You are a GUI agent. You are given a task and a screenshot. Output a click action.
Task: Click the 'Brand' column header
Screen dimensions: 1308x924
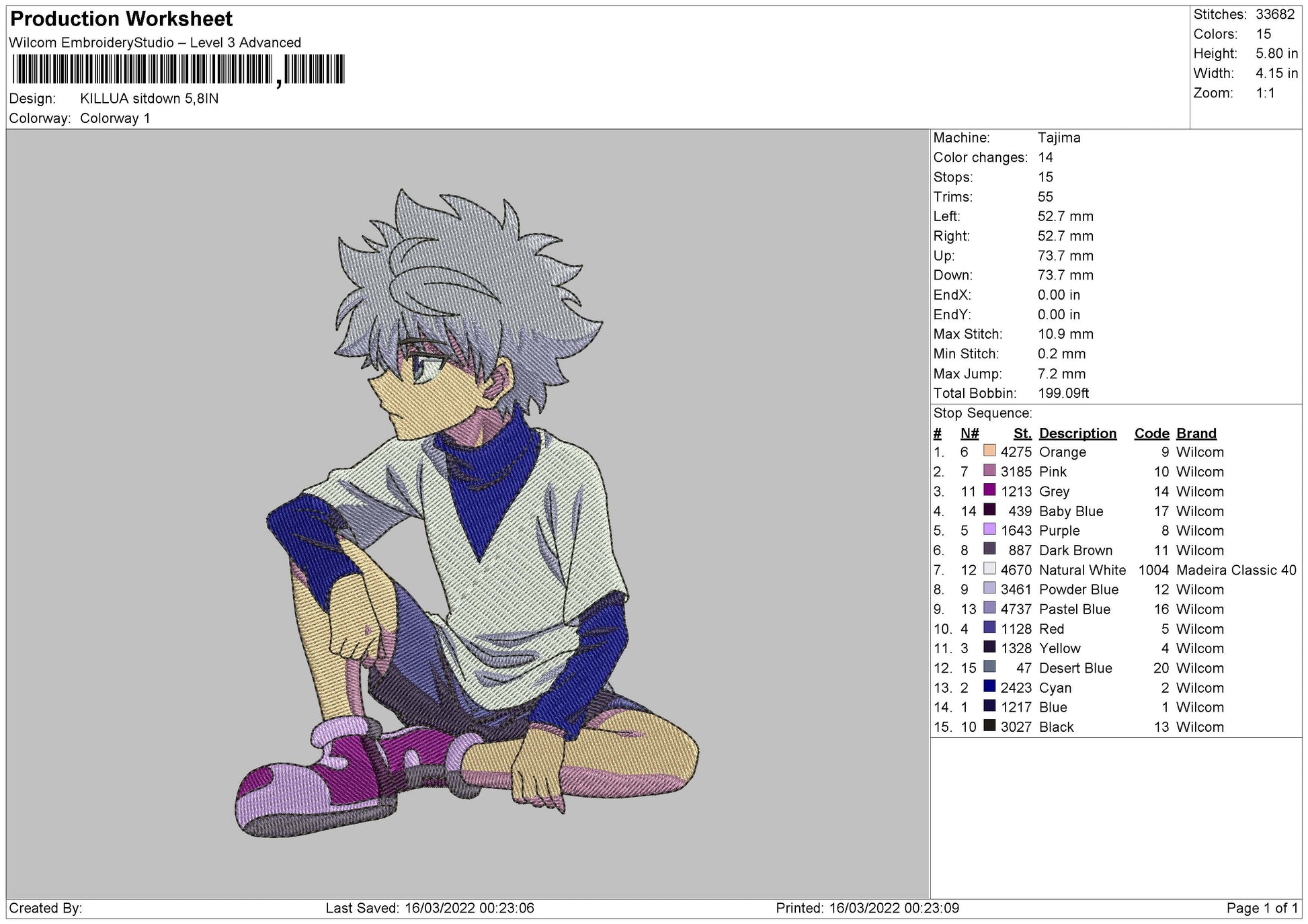1196,433
